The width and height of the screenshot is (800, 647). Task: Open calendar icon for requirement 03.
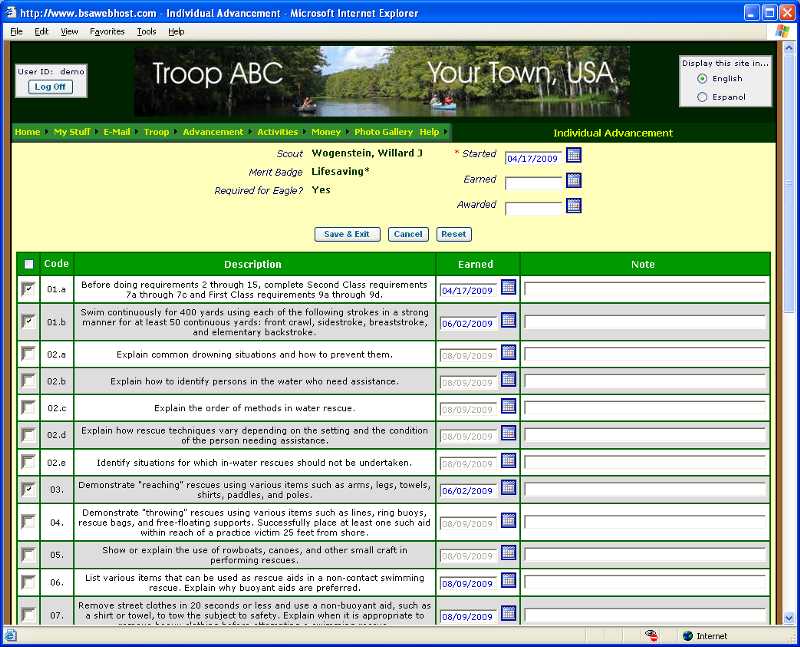click(508, 488)
